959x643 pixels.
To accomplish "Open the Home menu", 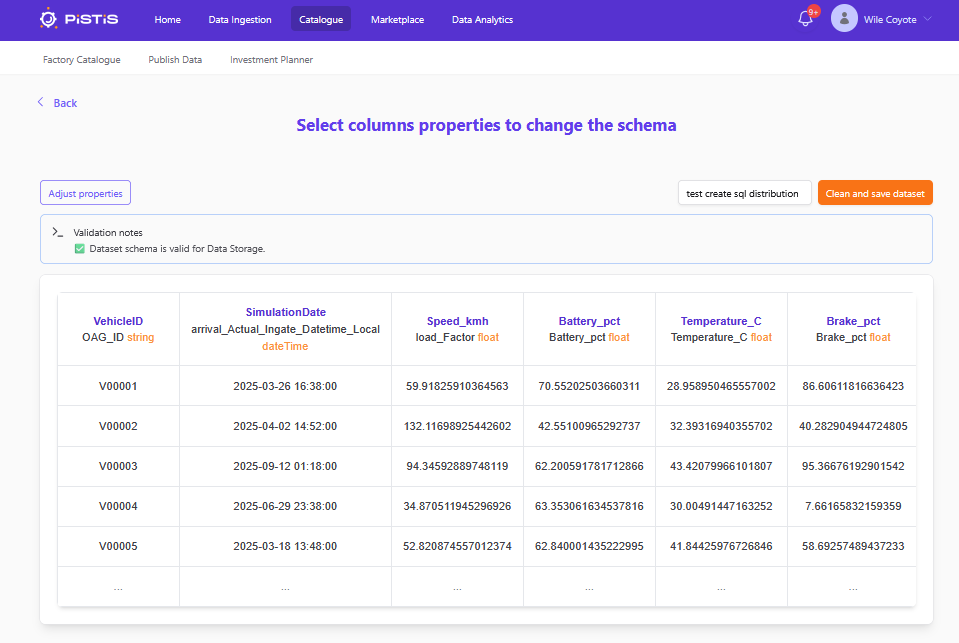I will 168,20.
